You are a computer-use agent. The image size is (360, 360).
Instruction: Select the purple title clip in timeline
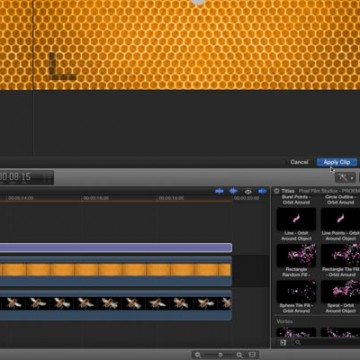tap(116, 248)
